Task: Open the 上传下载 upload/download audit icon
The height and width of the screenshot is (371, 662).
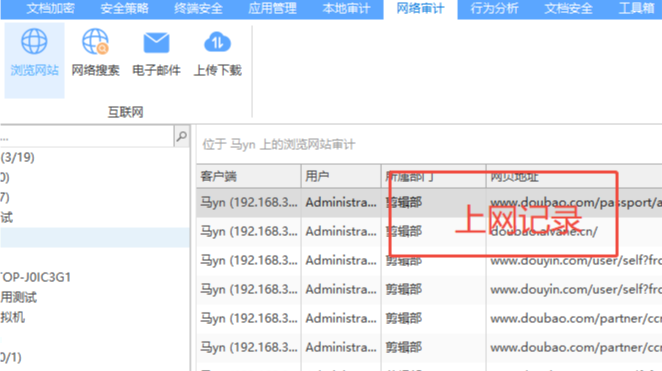Action: click(x=217, y=53)
